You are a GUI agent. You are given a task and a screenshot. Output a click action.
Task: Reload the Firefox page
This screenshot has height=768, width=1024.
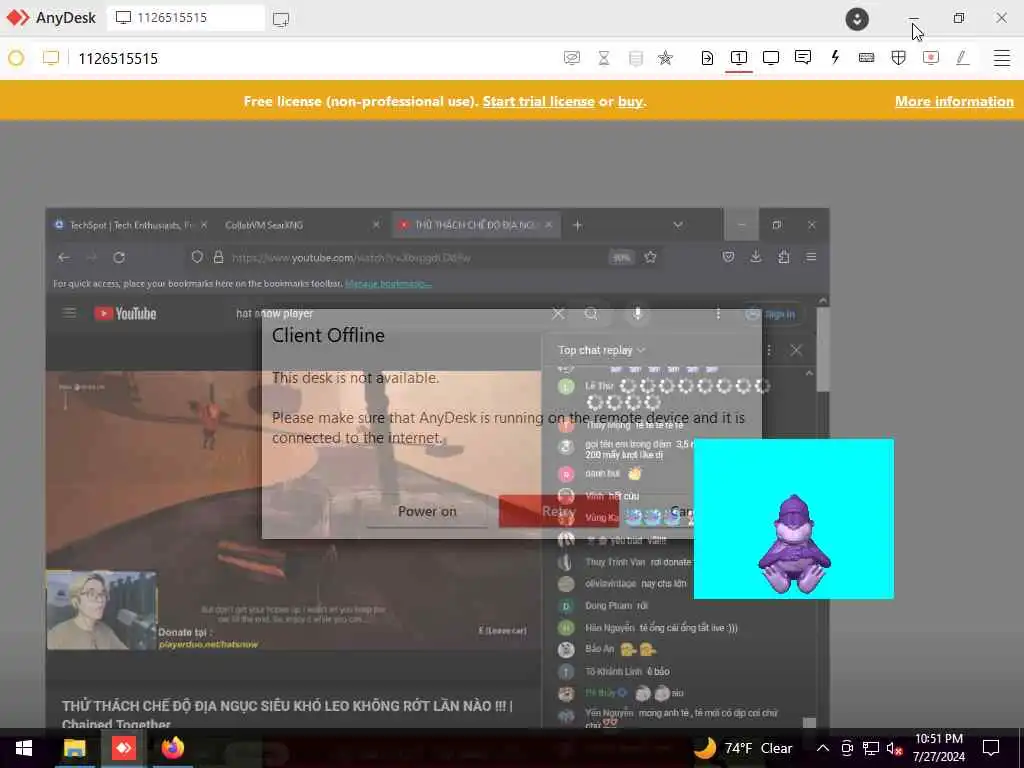(119, 257)
